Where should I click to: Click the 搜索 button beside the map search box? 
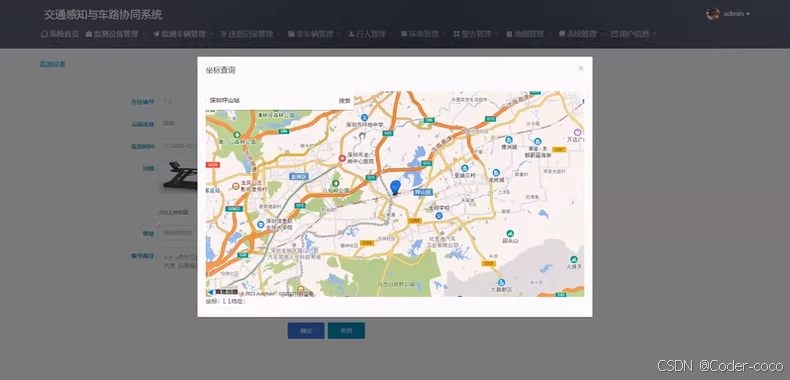[345, 101]
